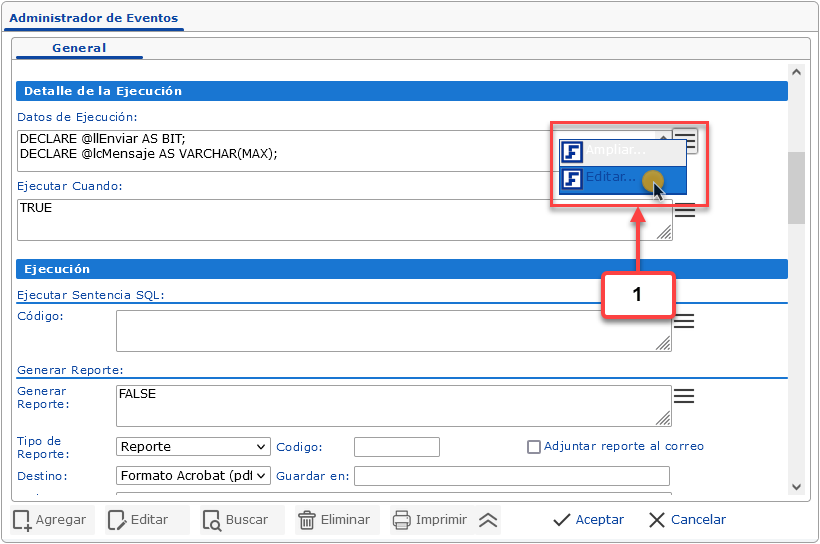This screenshot has height=544, width=820.
Task: Click the Codigo report input field
Action: point(397,447)
